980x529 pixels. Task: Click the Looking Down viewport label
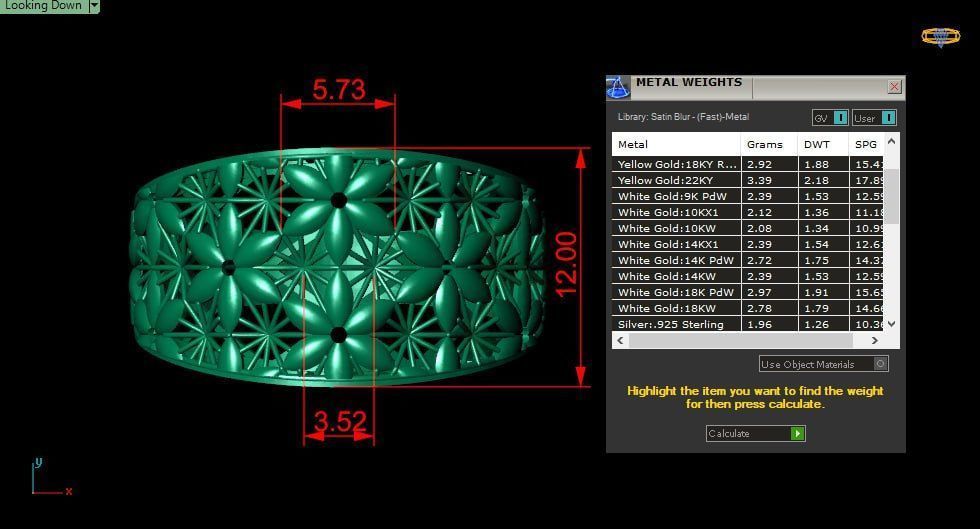(43, 6)
